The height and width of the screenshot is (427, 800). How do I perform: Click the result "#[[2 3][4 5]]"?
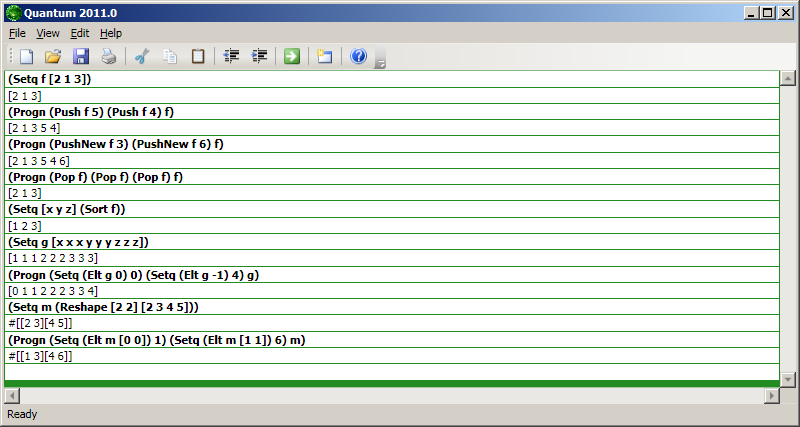click(392, 323)
